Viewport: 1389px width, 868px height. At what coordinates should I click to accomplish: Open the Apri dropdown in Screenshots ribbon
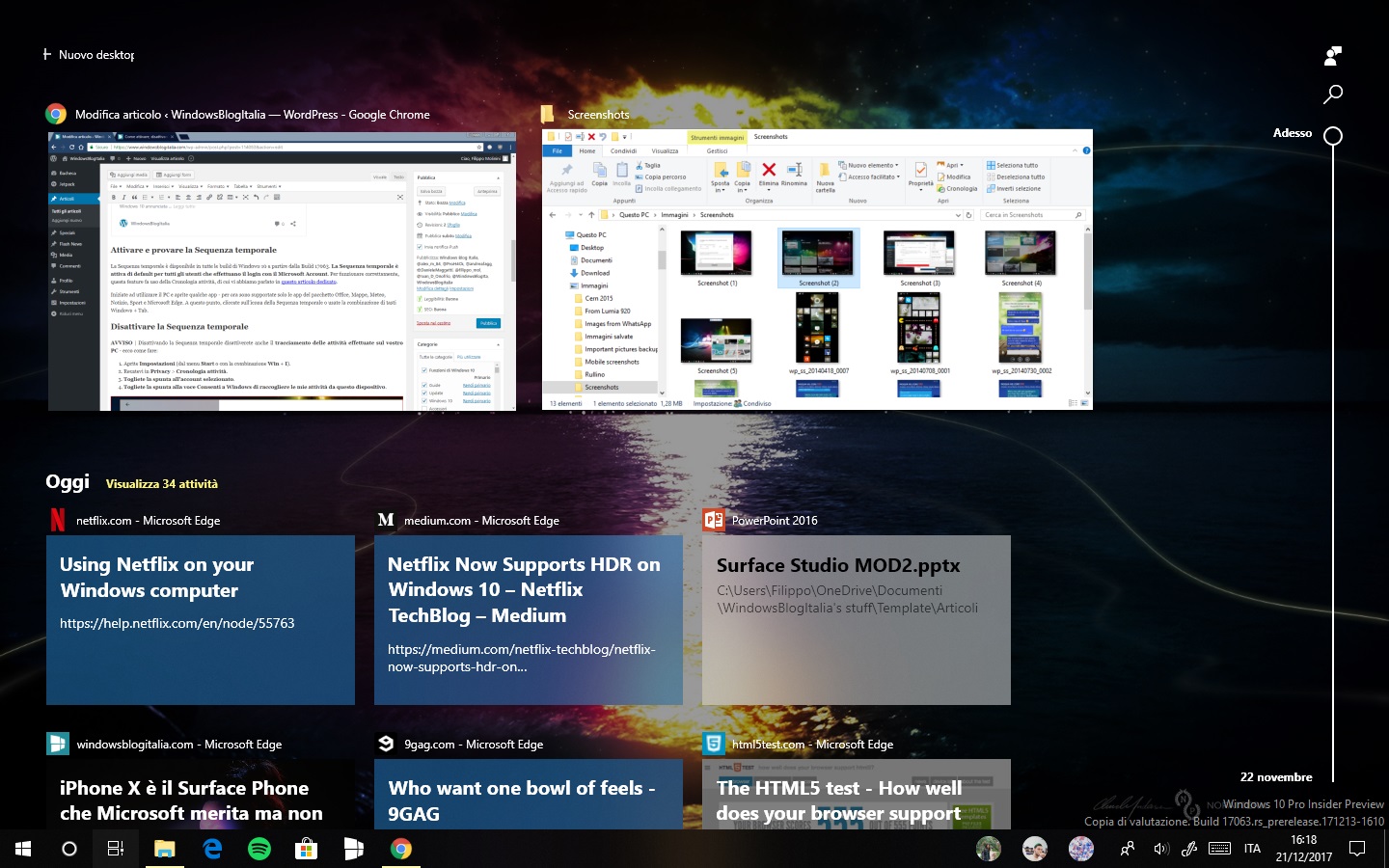coord(950,165)
